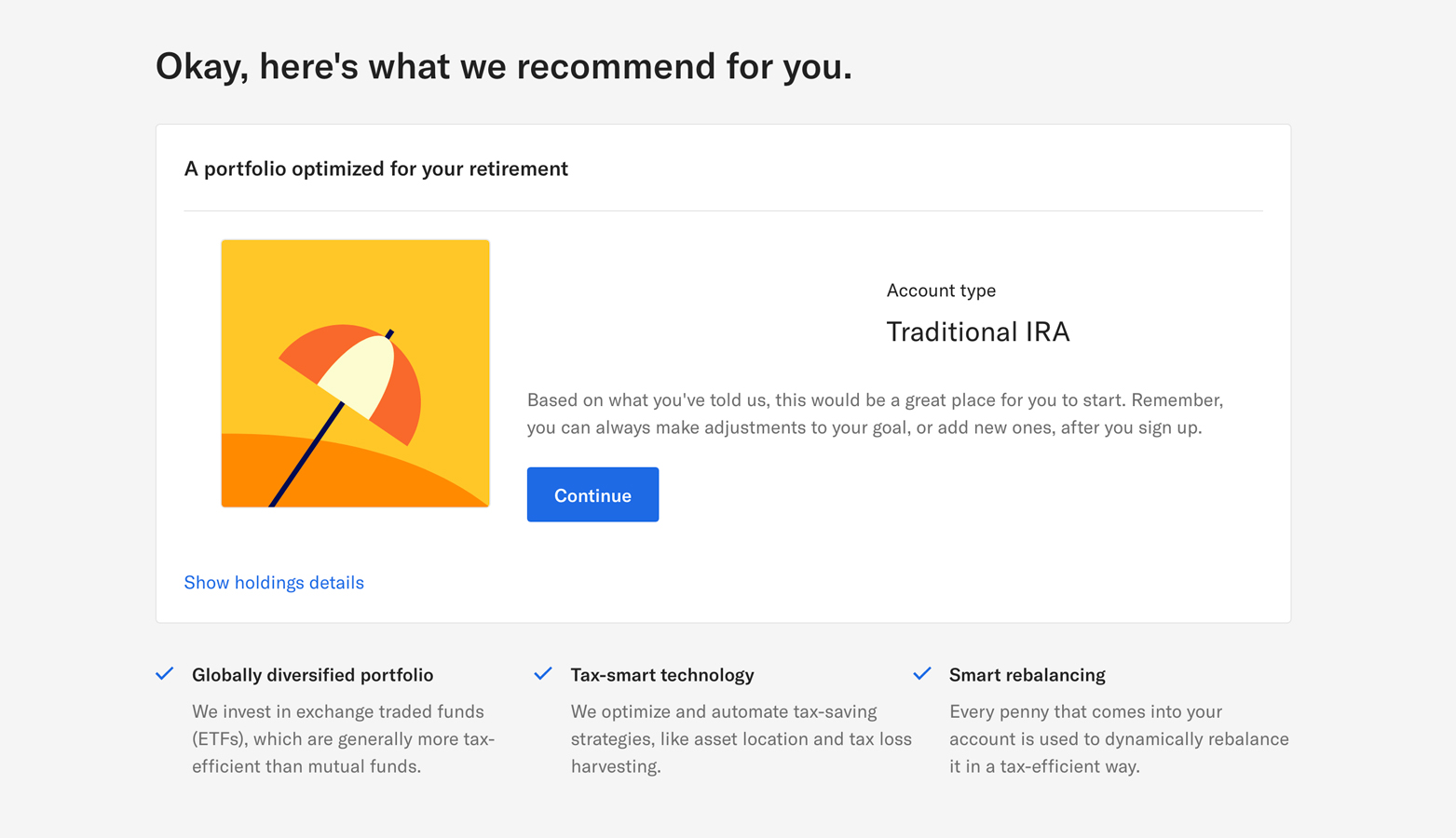This screenshot has height=838, width=1456.
Task: Click the blue check above Smart rebalancing text
Action: click(922, 672)
